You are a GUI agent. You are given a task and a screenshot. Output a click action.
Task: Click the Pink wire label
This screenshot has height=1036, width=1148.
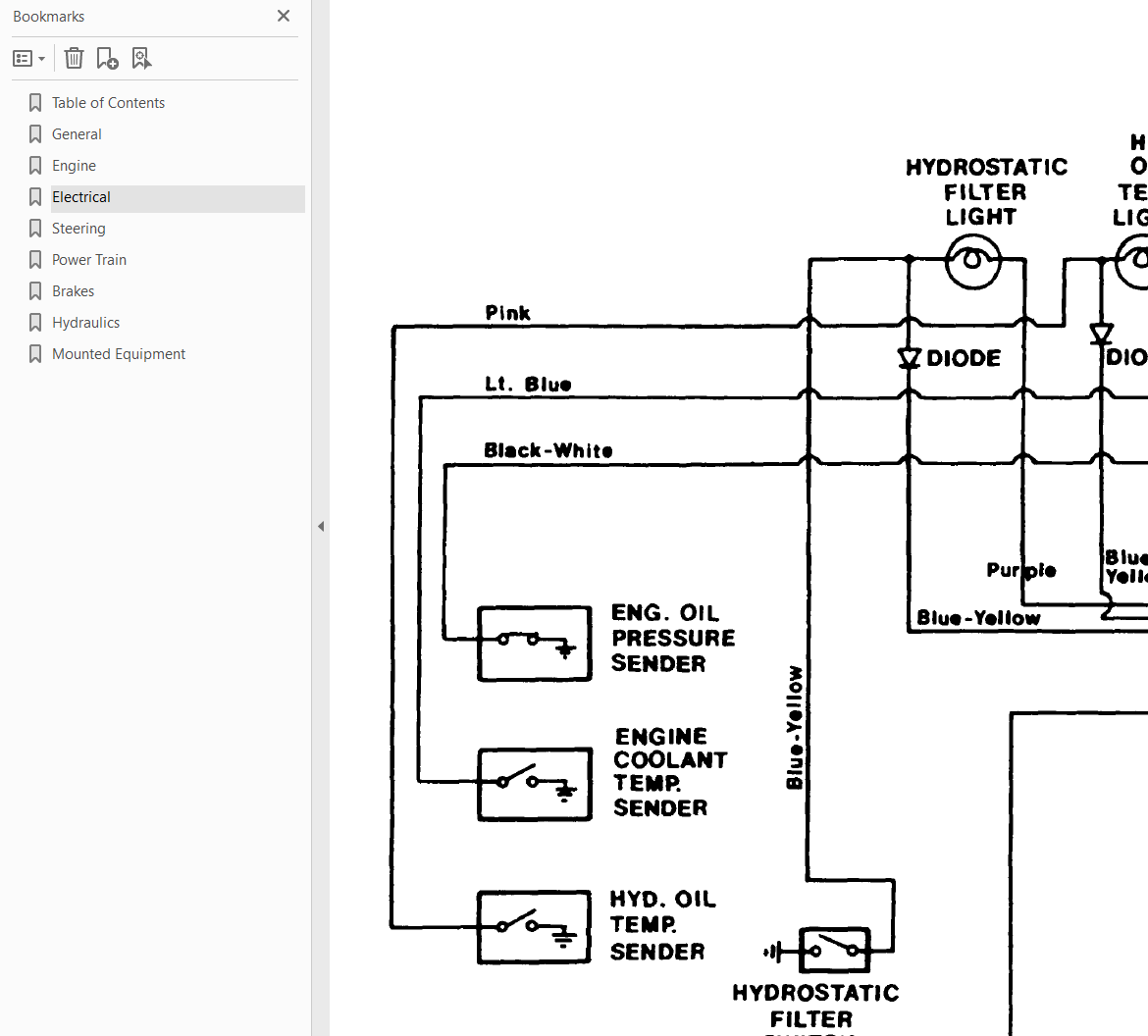[507, 313]
